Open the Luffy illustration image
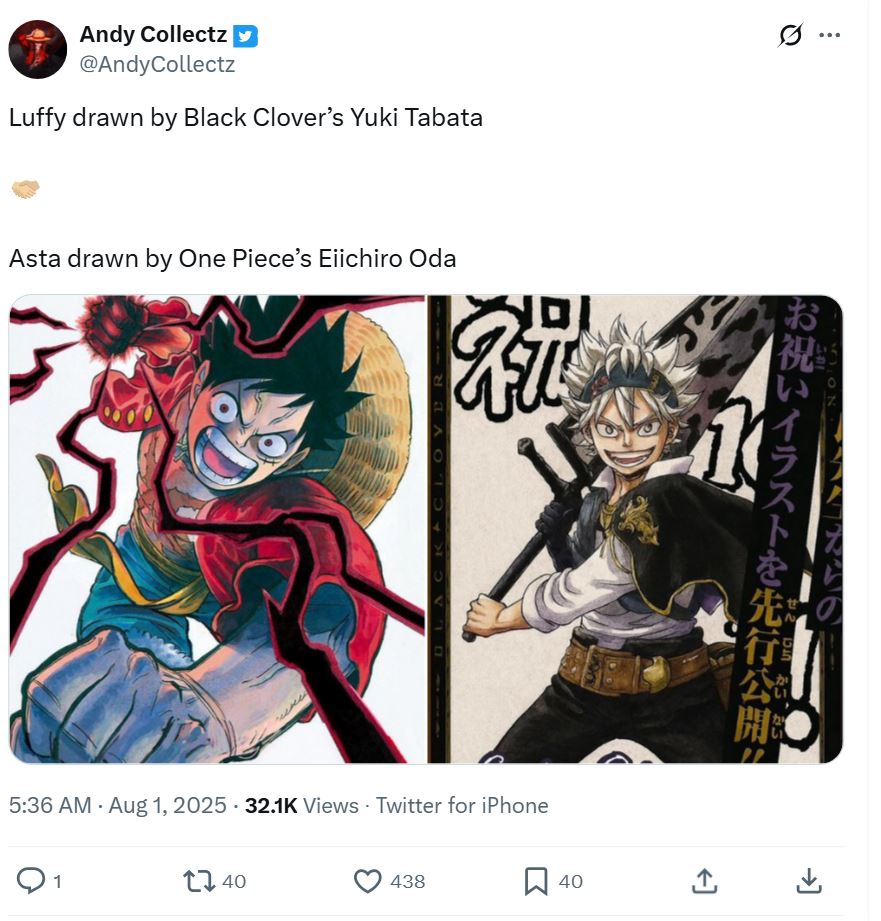 [217, 529]
